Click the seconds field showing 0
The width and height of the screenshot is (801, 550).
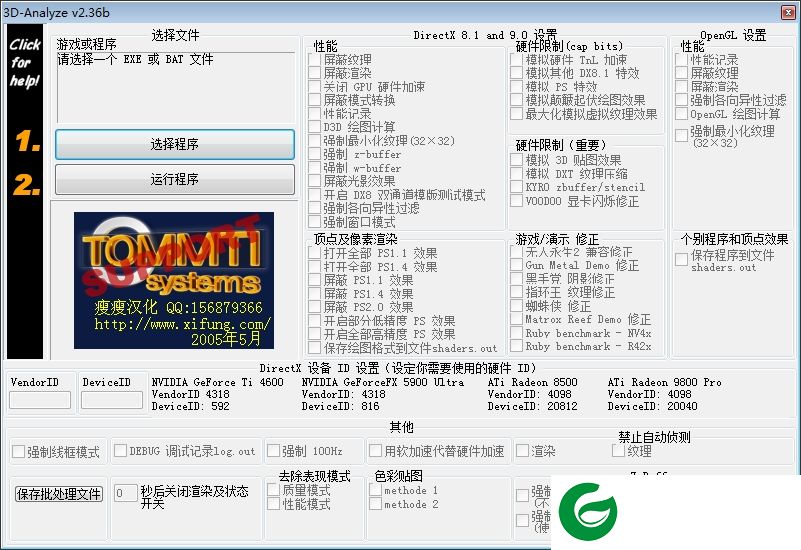[x=125, y=493]
